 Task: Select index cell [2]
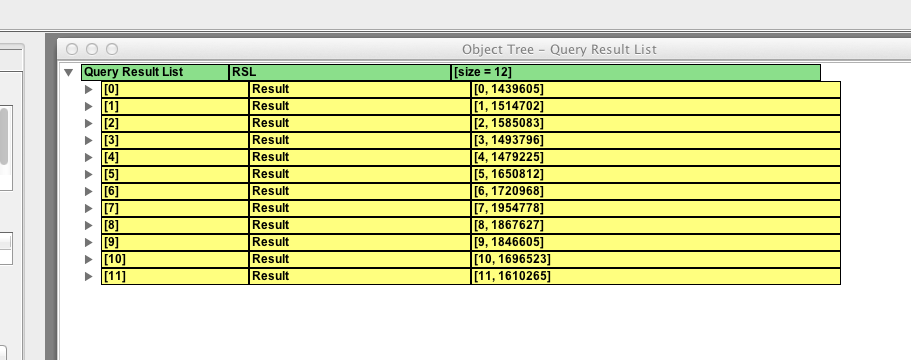(175, 123)
